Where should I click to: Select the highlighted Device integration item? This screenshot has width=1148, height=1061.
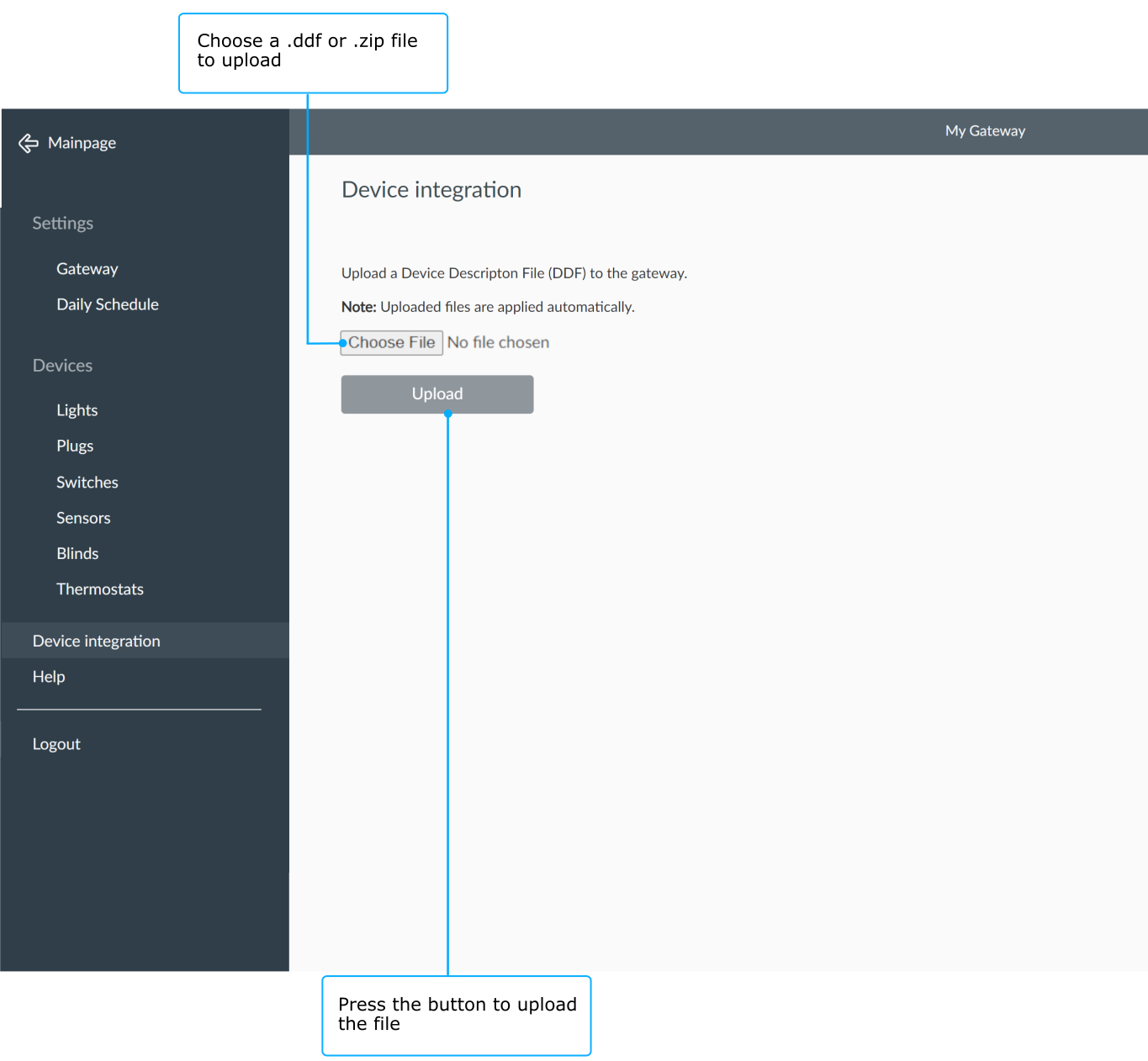click(x=97, y=641)
